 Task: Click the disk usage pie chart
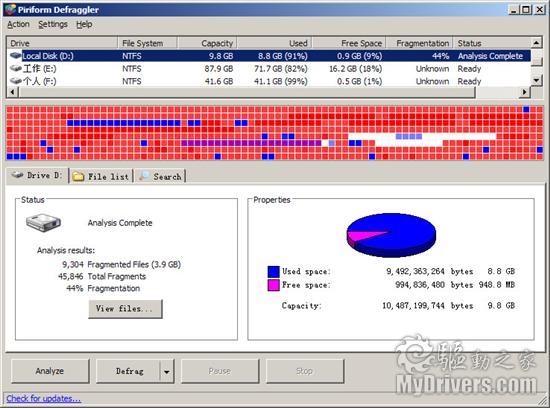(x=391, y=235)
